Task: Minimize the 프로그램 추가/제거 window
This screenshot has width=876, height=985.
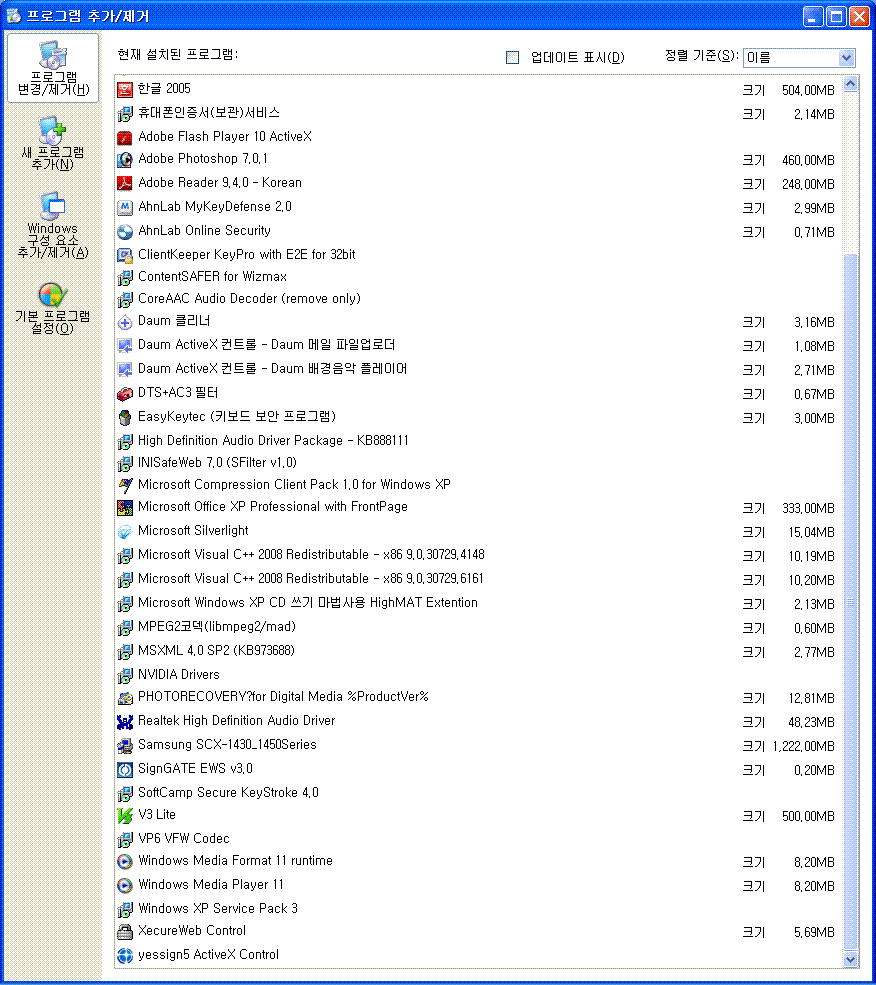Action: pos(813,16)
